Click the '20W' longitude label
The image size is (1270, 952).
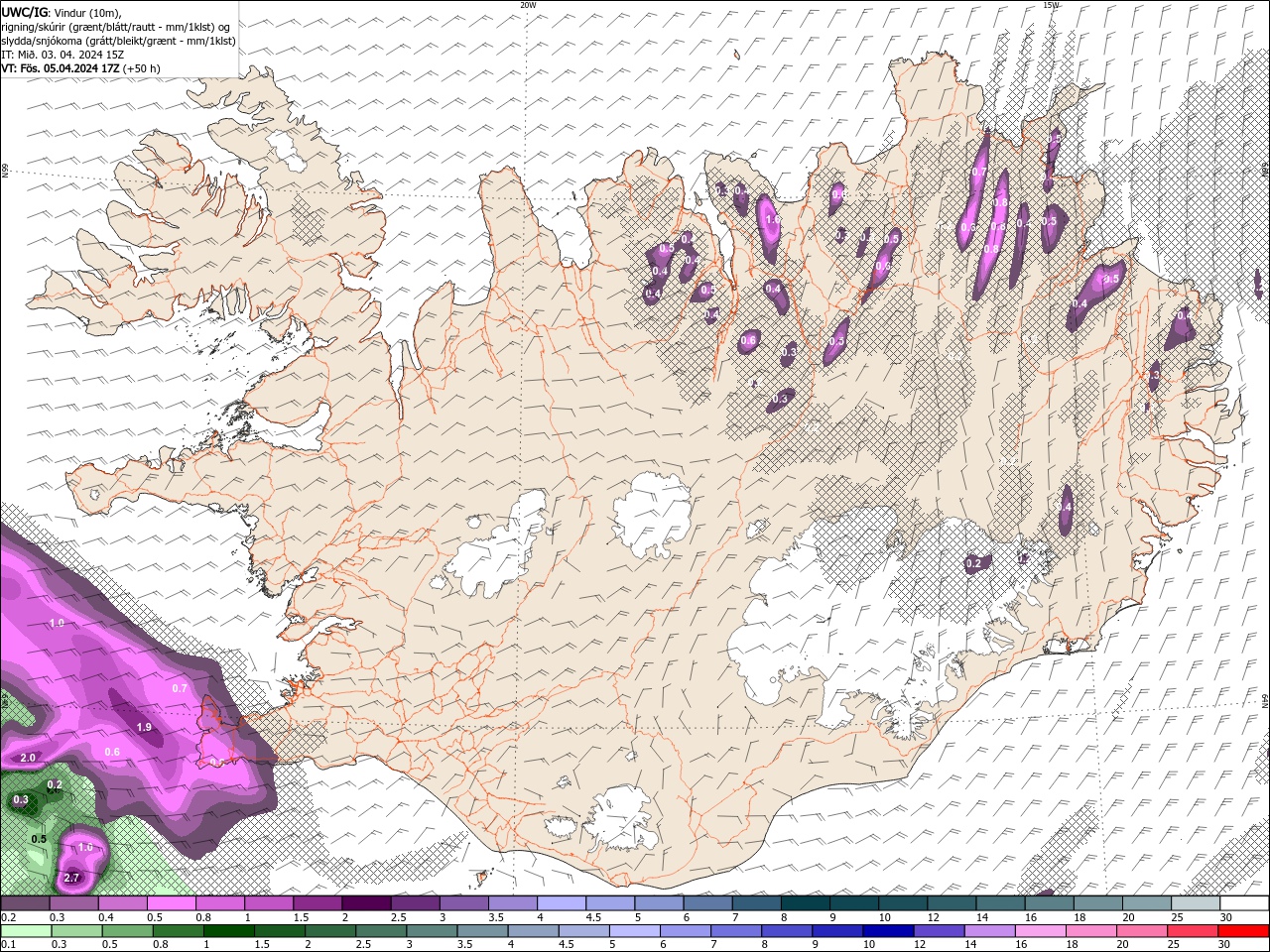(x=528, y=5)
